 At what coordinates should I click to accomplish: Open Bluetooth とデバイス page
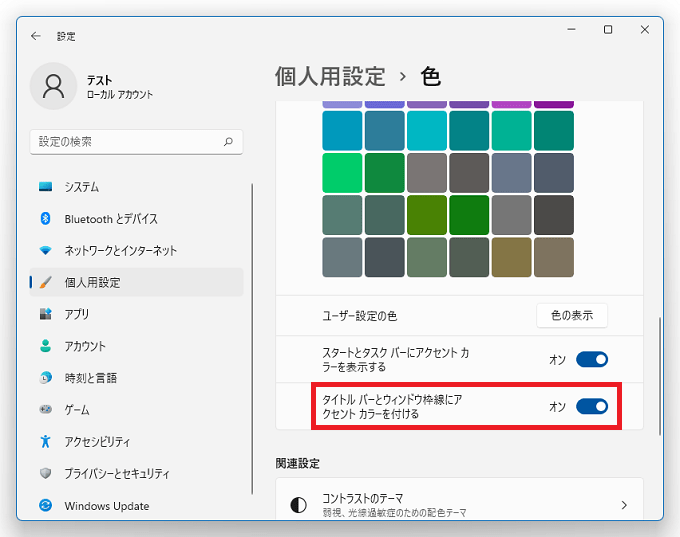[136, 219]
